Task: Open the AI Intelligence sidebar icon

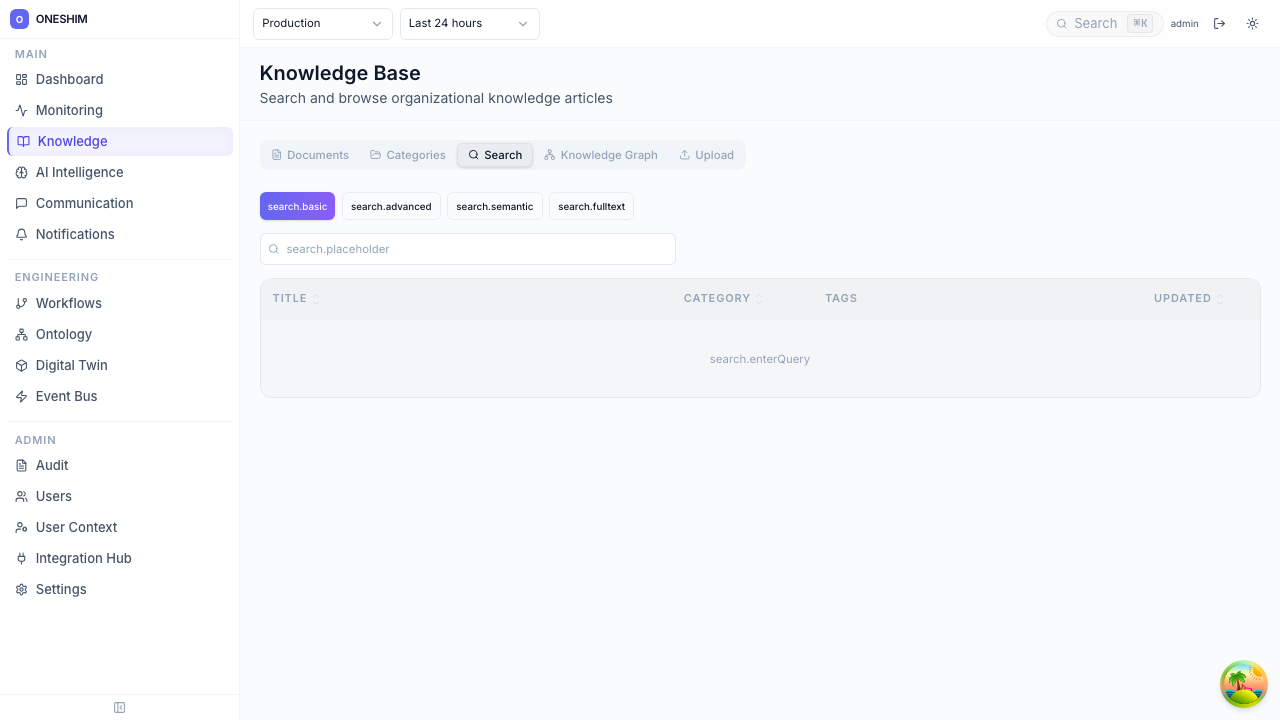Action: pyautogui.click(x=21, y=172)
